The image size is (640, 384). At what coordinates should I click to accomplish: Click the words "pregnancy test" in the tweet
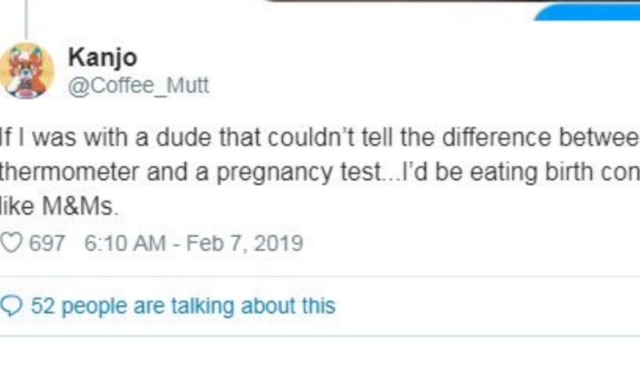[299, 173]
